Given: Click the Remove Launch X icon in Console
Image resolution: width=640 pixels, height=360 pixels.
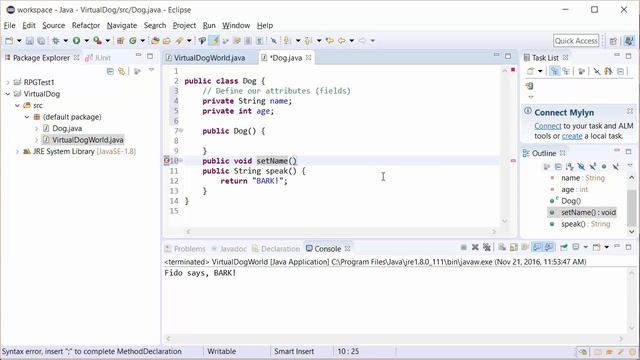Looking at the screenshot, I should 475,247.
